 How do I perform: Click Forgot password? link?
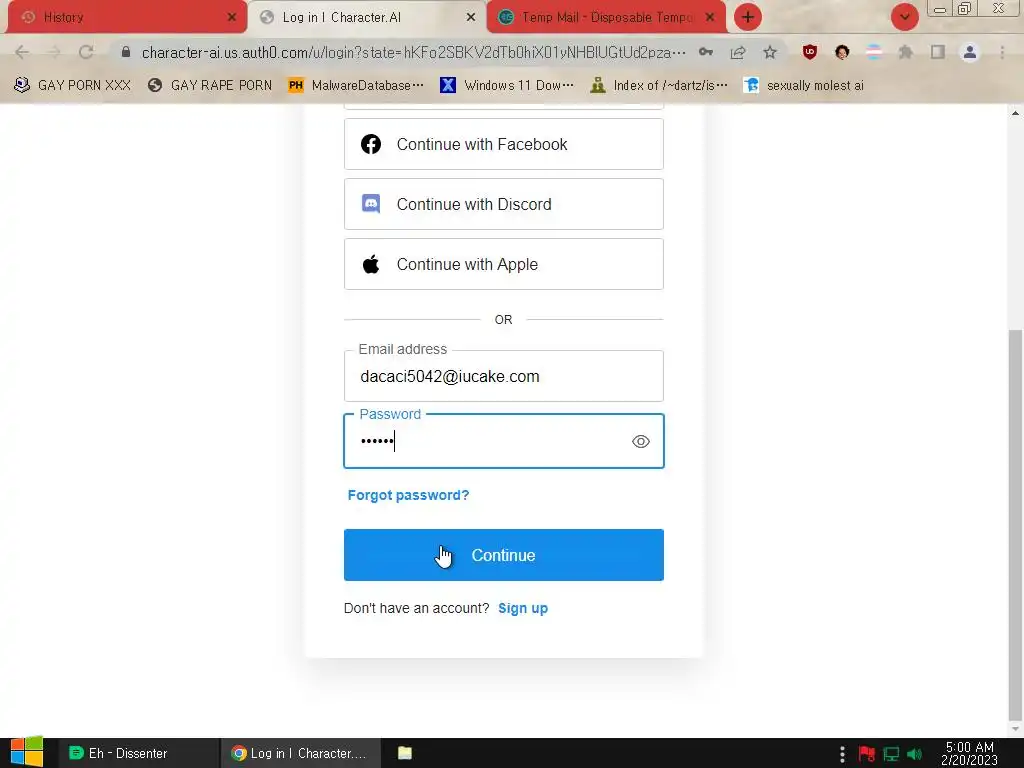[408, 495]
